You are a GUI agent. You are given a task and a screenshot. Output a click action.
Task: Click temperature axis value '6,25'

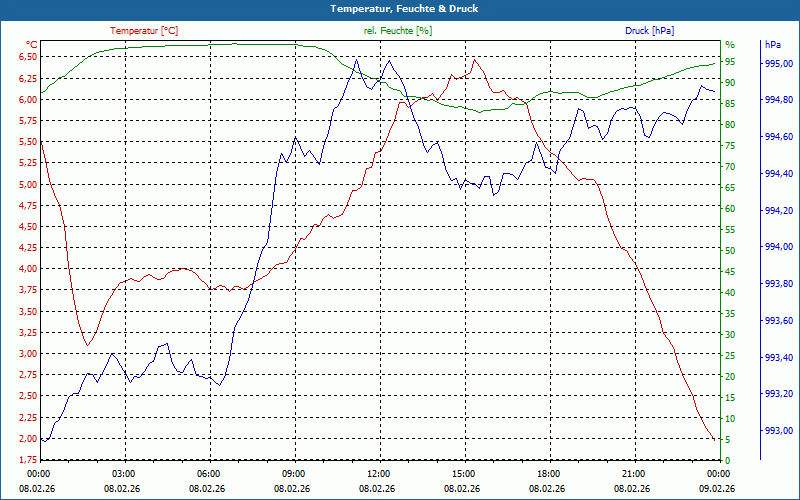pos(28,78)
